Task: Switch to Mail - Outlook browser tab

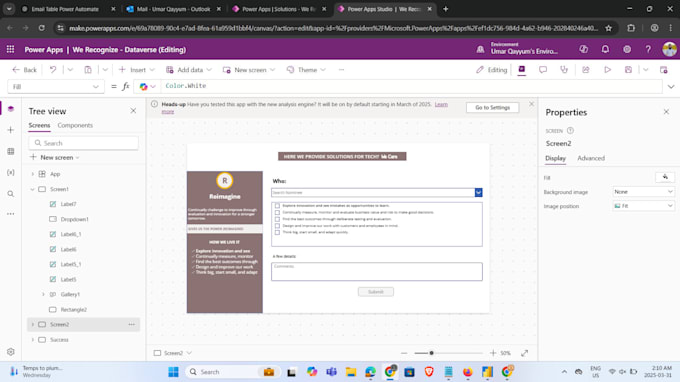Action: click(x=173, y=9)
